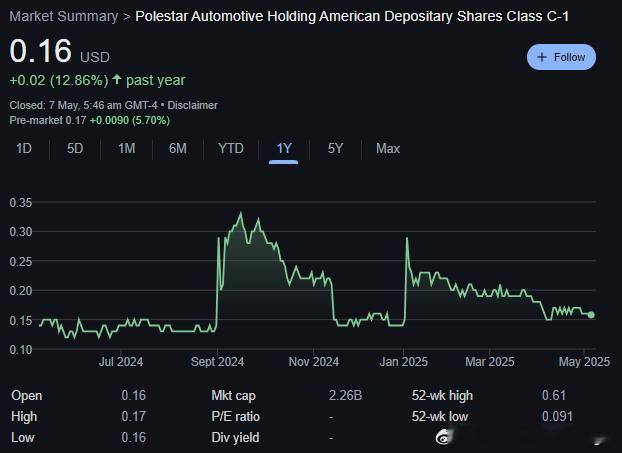Screen dimensions: 622x453
Task: Open the Market Summary breadcrumb link
Action: click(x=63, y=17)
